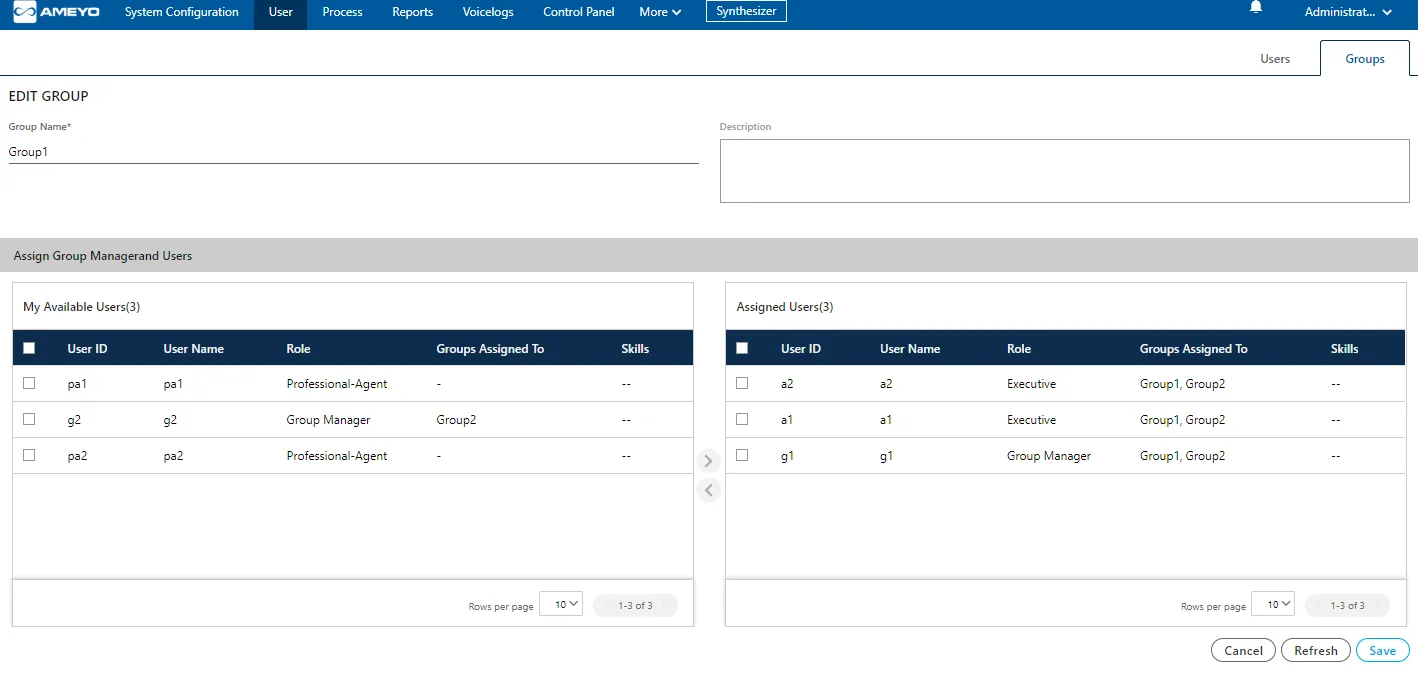Move selected users to Assigned Users
This screenshot has height=673, width=1418.
click(x=708, y=461)
